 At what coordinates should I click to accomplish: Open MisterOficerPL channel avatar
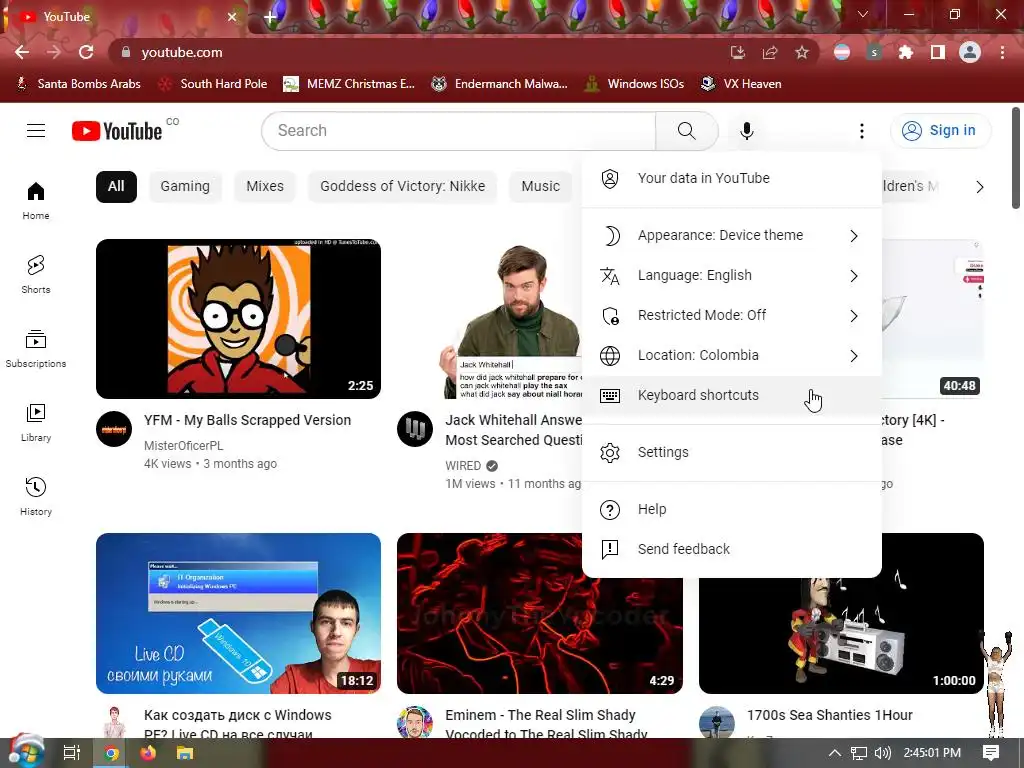pyautogui.click(x=114, y=429)
